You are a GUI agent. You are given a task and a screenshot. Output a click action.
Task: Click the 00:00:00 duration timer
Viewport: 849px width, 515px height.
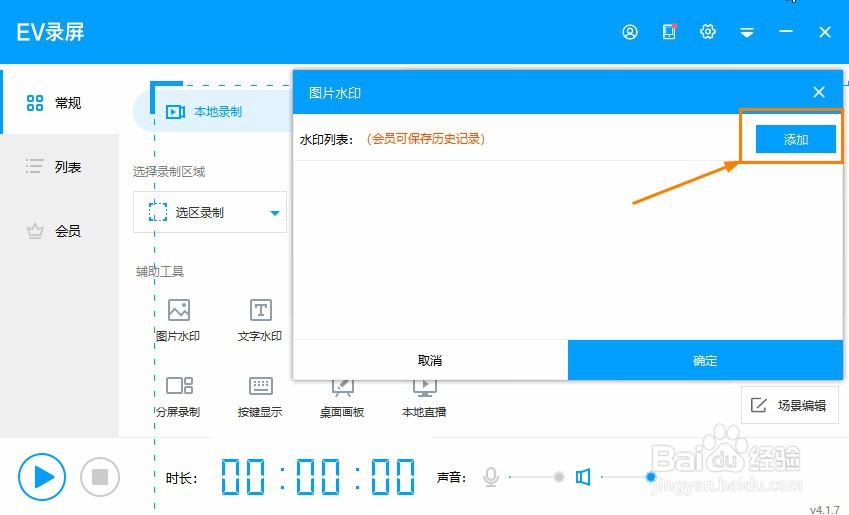point(318,477)
